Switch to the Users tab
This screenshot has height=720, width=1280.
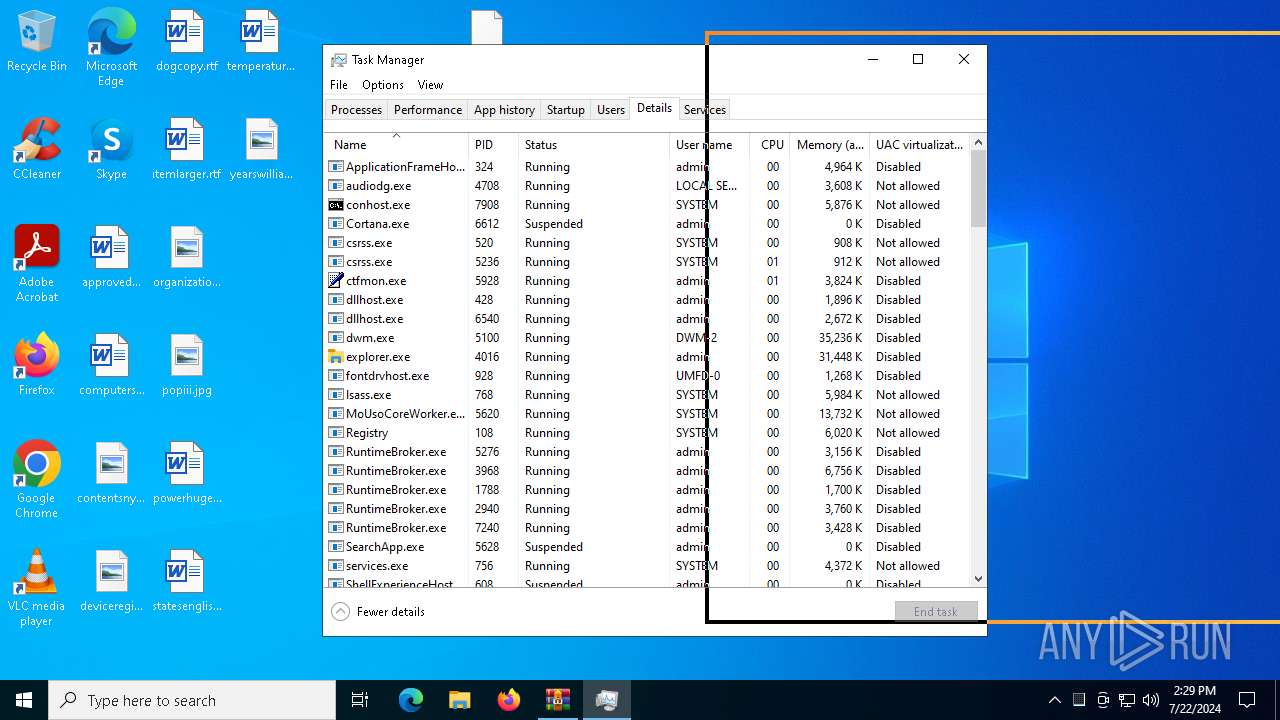(x=611, y=110)
